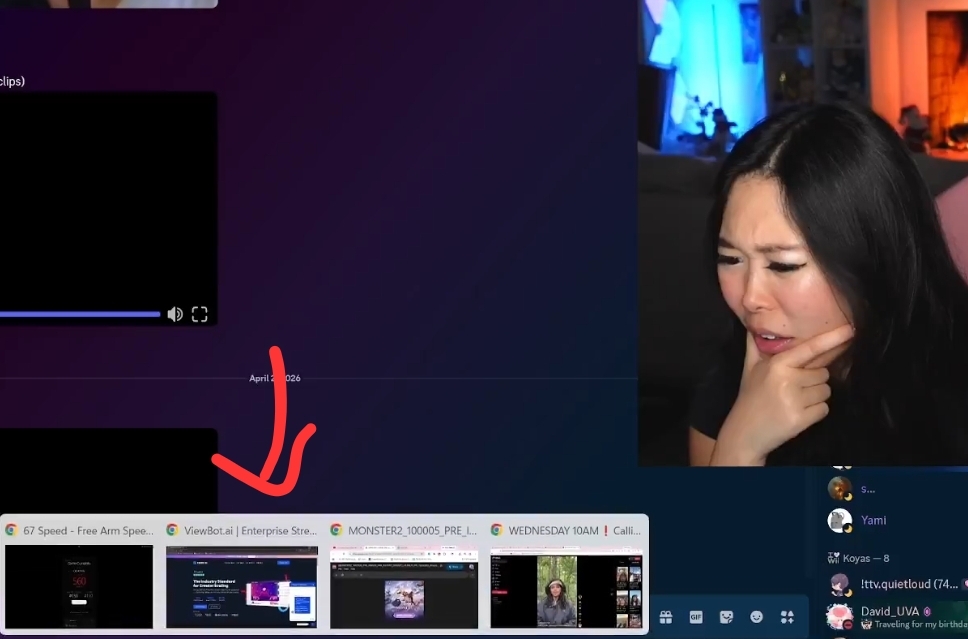This screenshot has height=639, width=968.
Task: Select the 67 Speed Chrome window preview
Action: (x=79, y=587)
